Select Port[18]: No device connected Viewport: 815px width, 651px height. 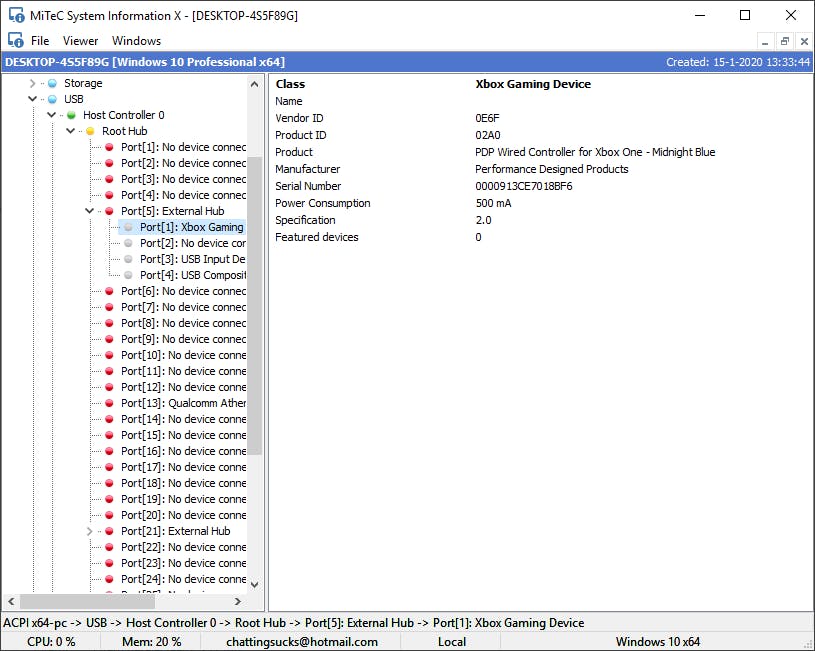pos(183,483)
